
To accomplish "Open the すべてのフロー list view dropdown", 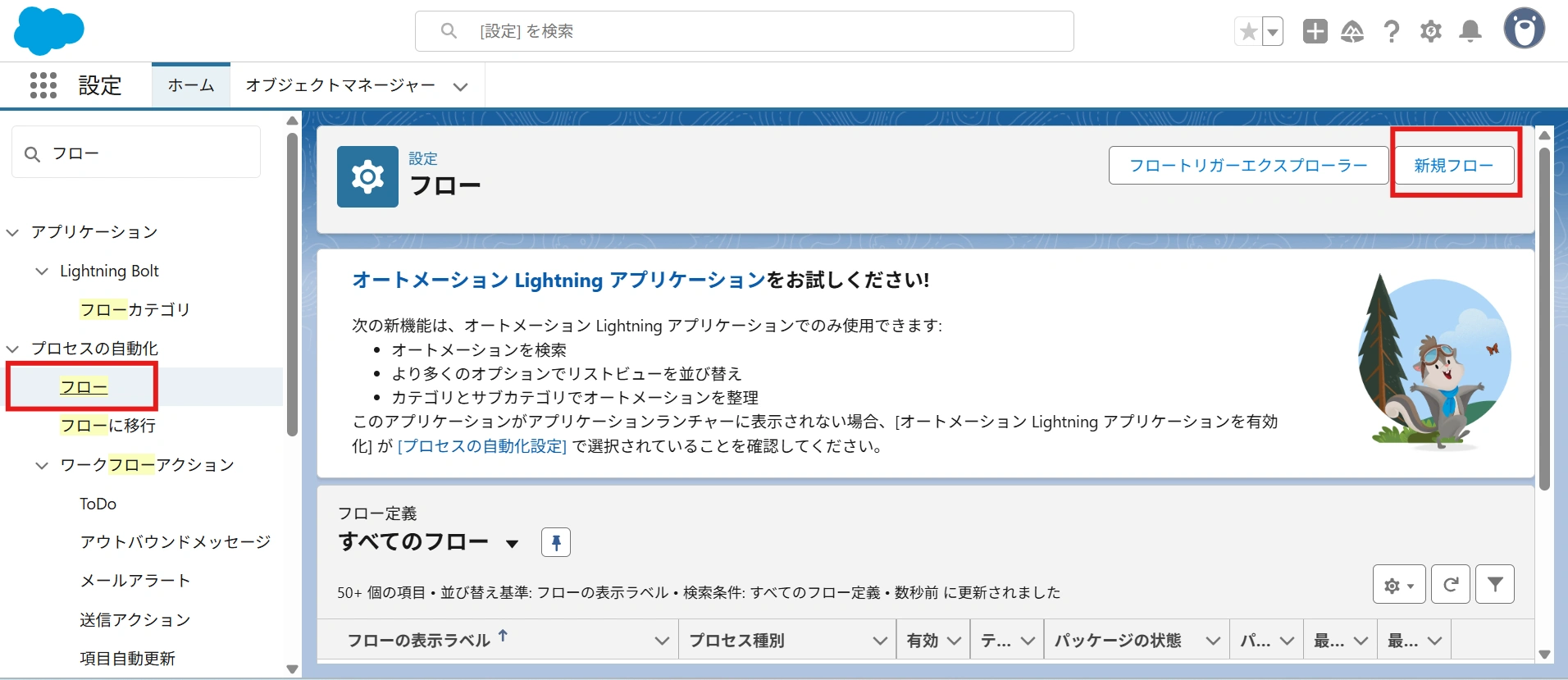I will tap(513, 543).
